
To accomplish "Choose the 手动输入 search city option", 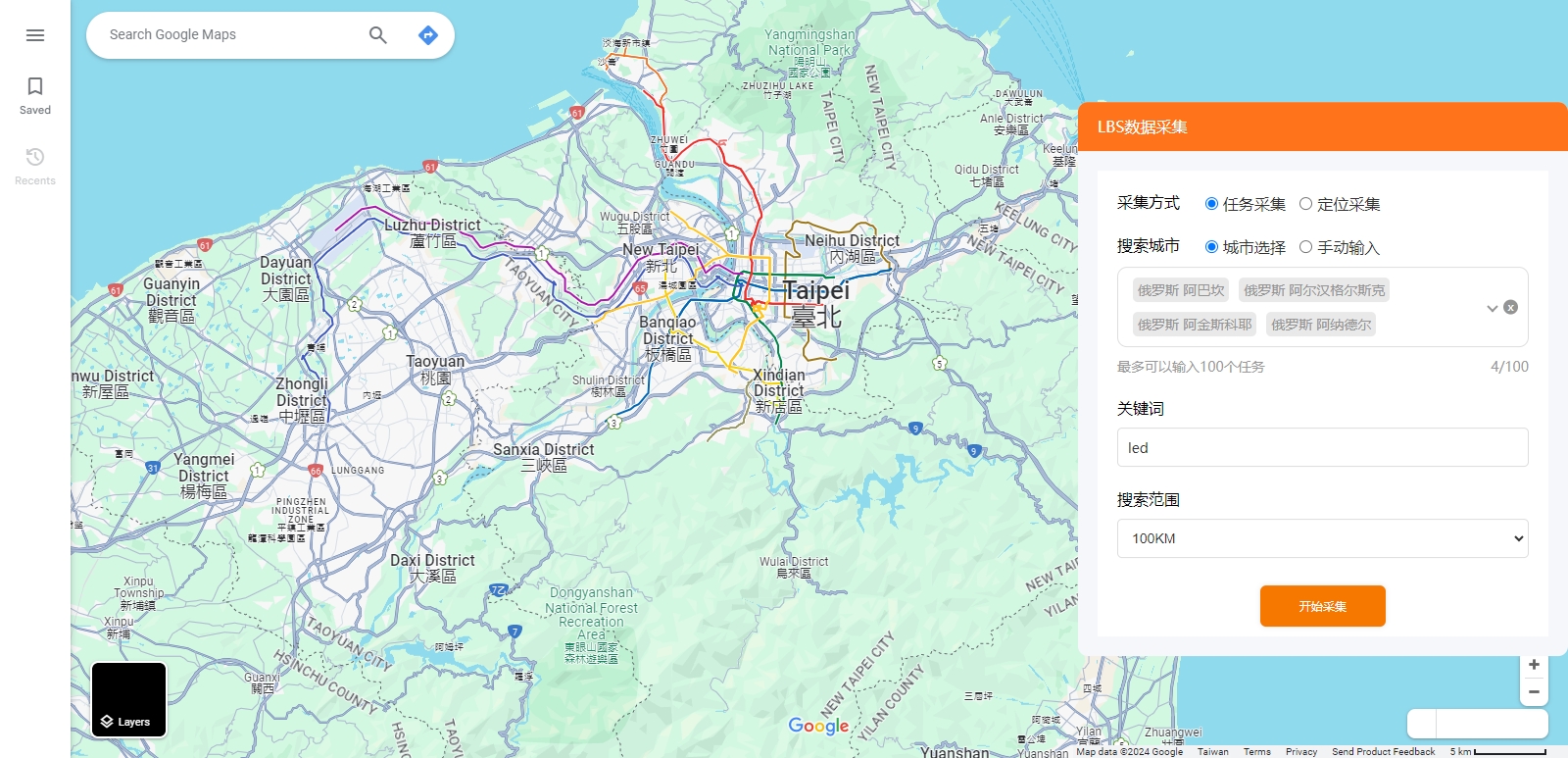I will pyautogui.click(x=1306, y=247).
